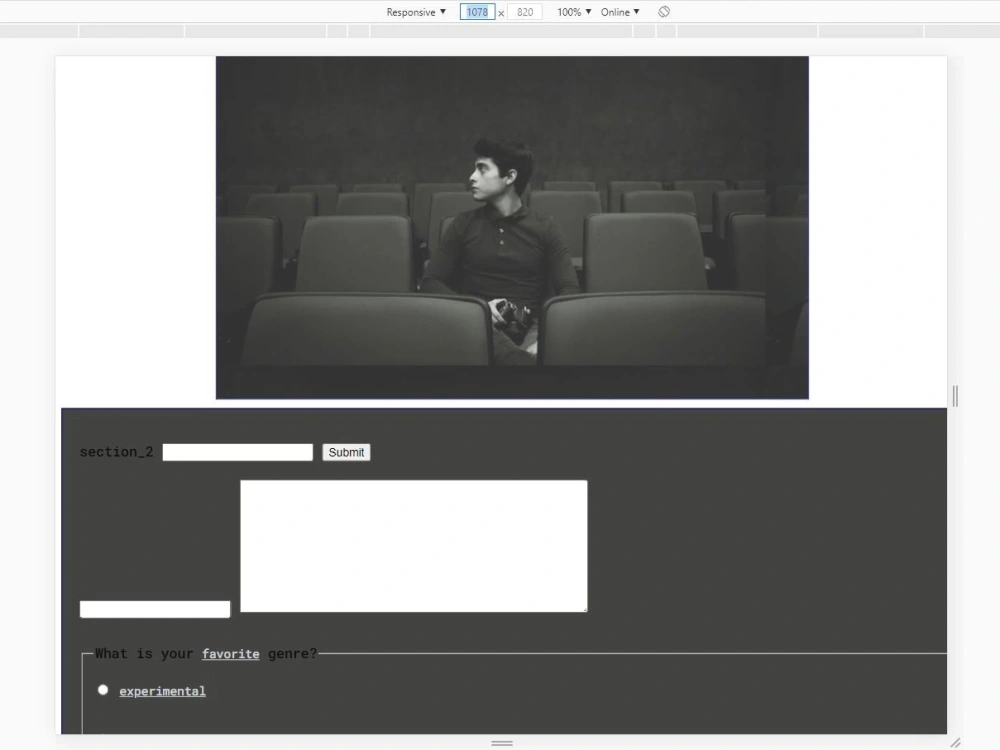Click the narrow text input at bottom left
1000x750 pixels.
pyautogui.click(x=154, y=608)
